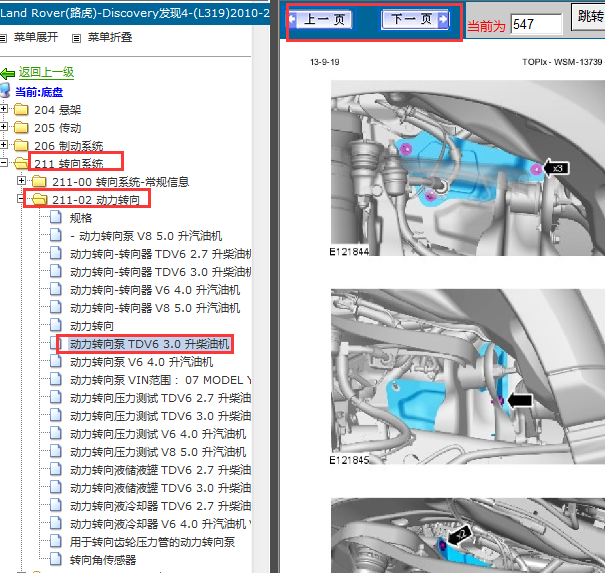Open 用于转向齿轮压力管的动力转向泵 entry
This screenshot has width=605, height=573.
pos(152,542)
